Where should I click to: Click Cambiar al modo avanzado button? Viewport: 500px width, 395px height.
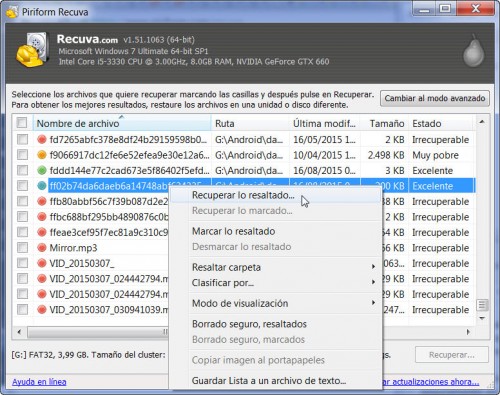click(435, 98)
